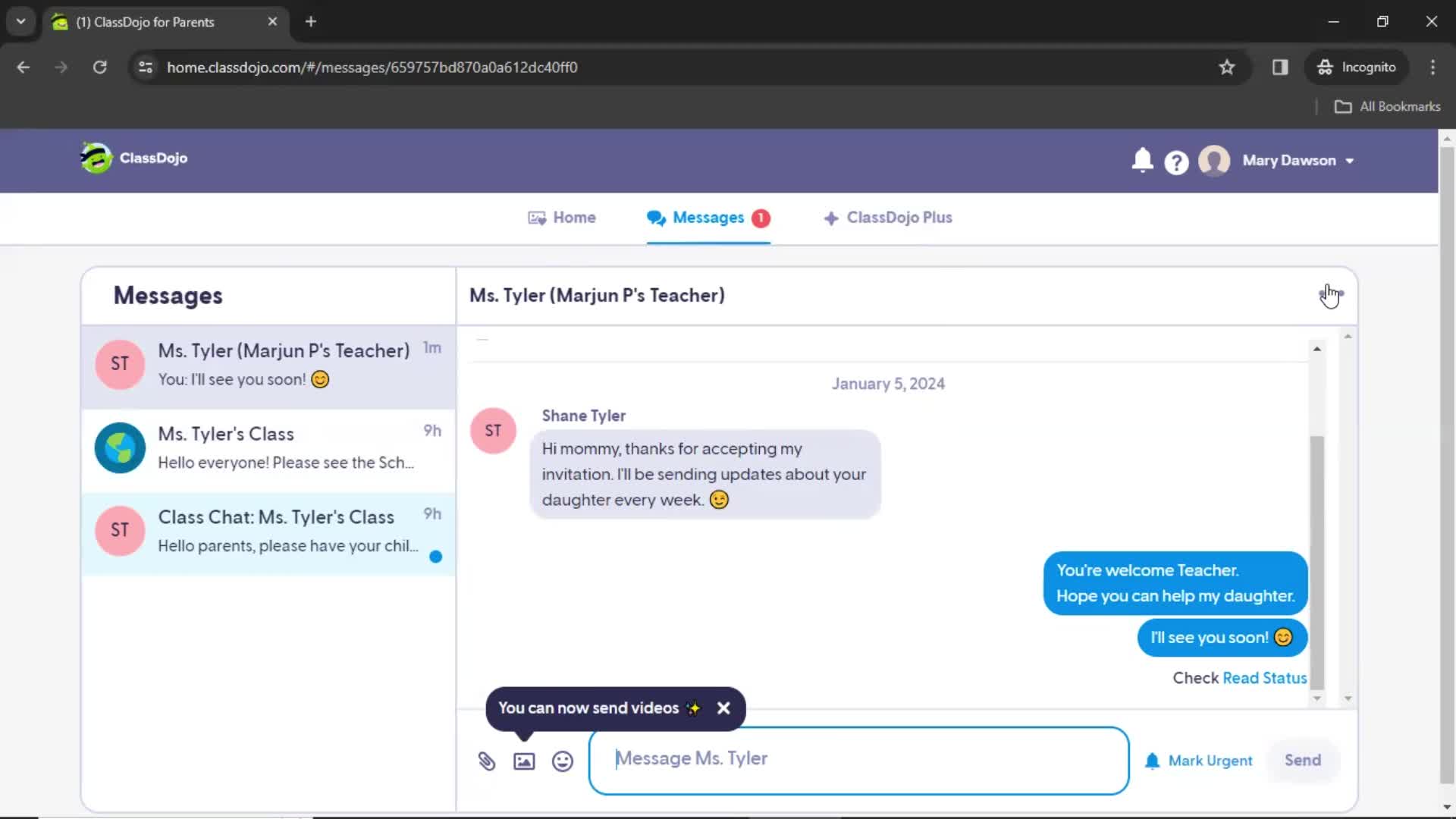Reload the page with the refresh icon
This screenshot has height=819, width=1456.
tap(99, 67)
